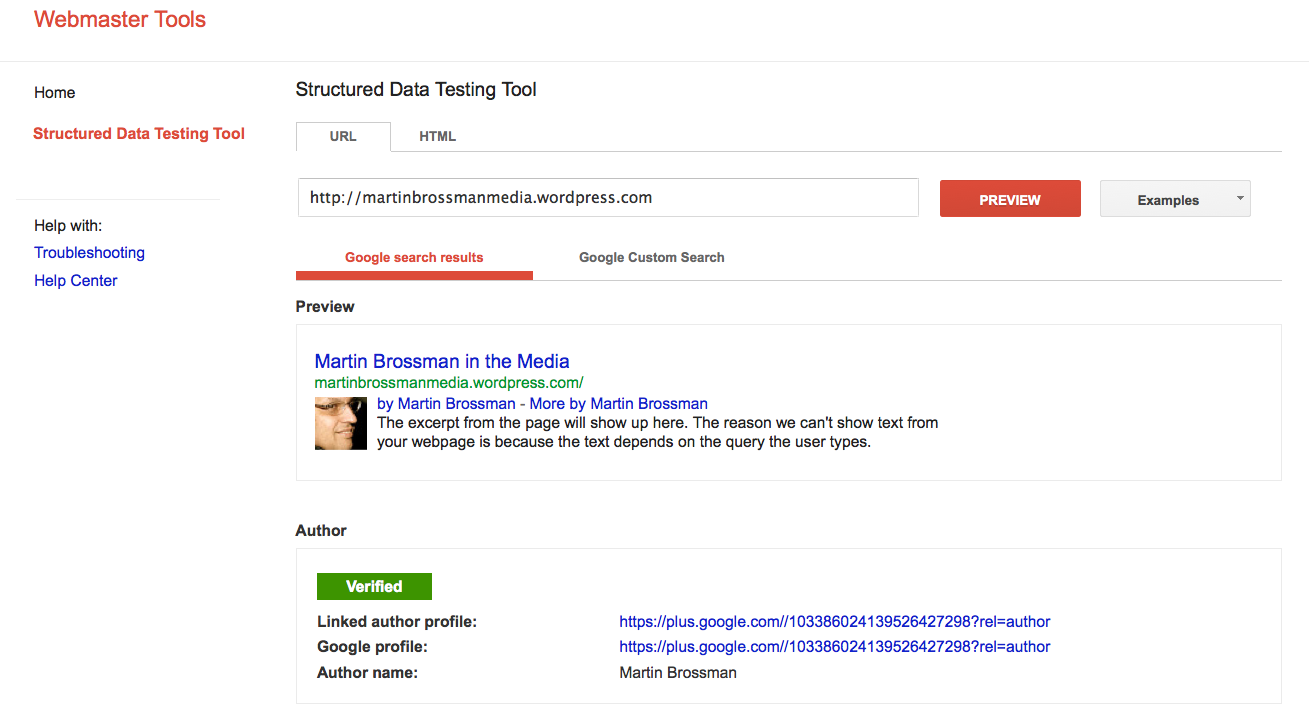Click the Structured Data Testing Tool page heading
This screenshot has width=1309, height=721.
pyautogui.click(x=416, y=90)
